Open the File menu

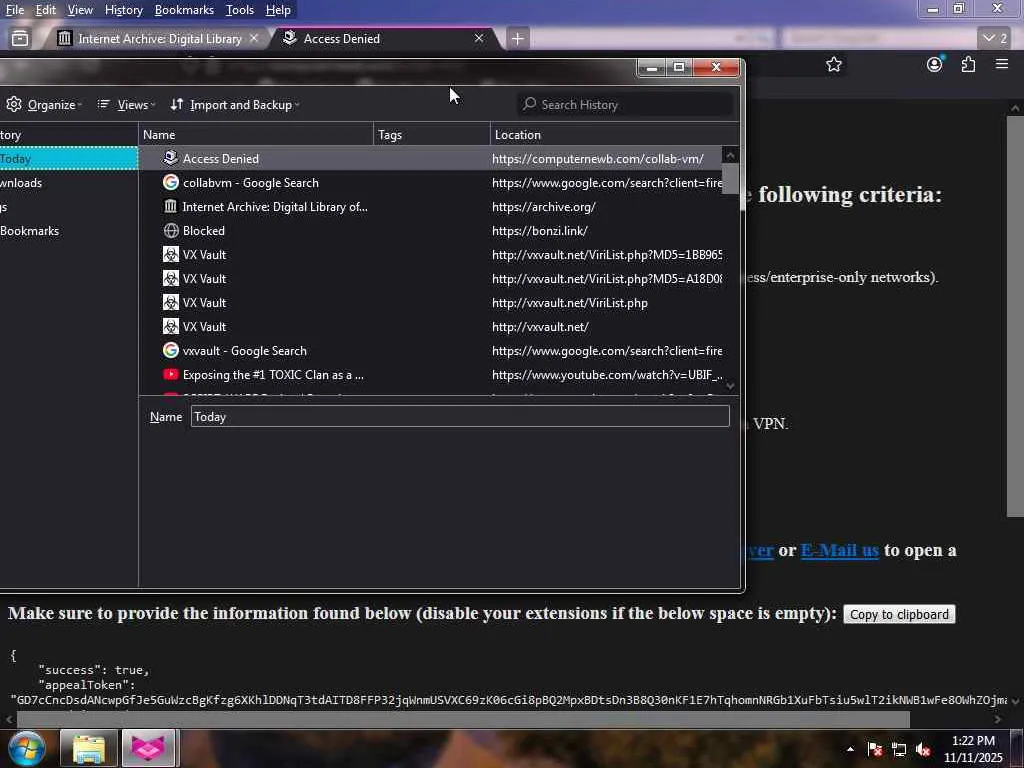pos(14,10)
